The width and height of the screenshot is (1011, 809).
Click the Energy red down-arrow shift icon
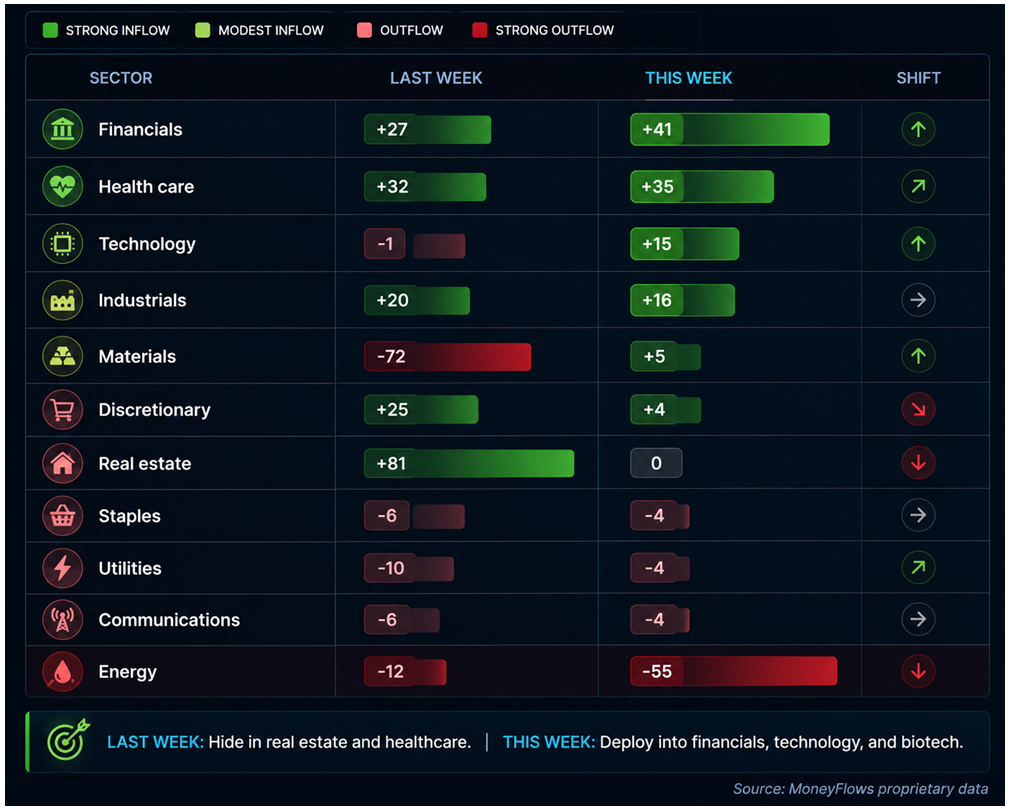point(918,671)
